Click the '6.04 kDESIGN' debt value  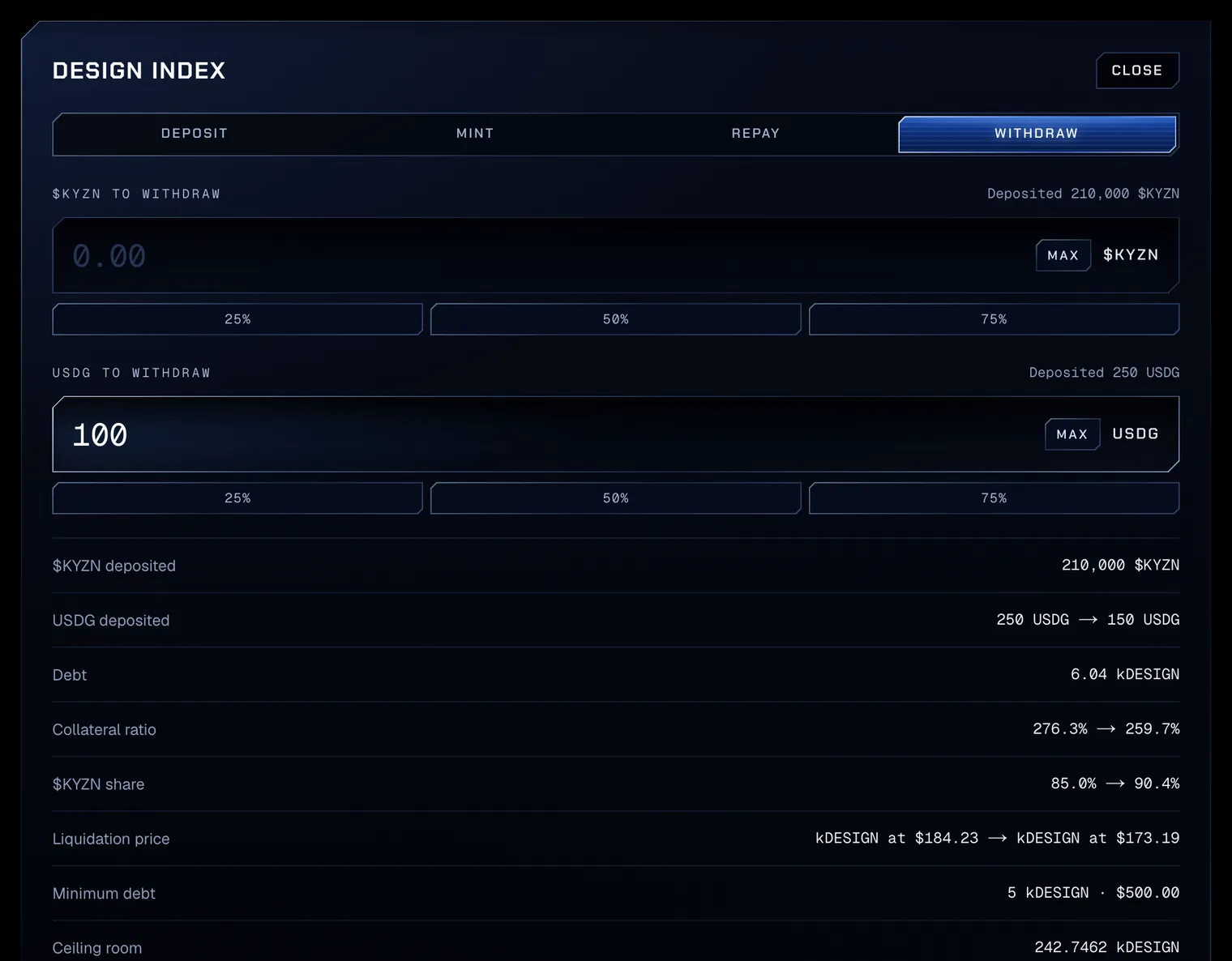pyautogui.click(x=1125, y=674)
